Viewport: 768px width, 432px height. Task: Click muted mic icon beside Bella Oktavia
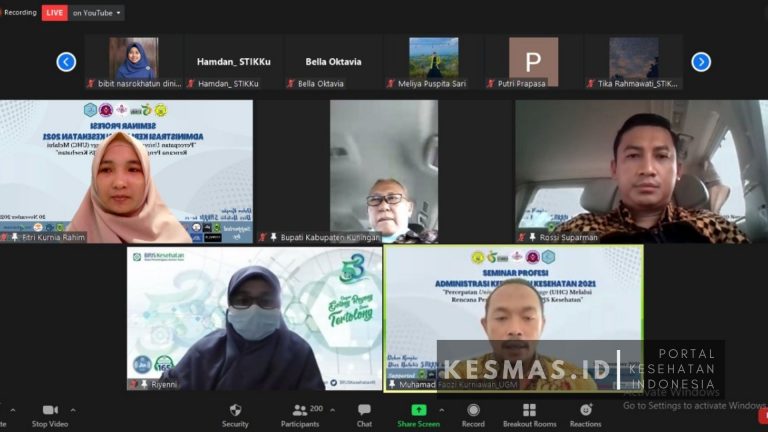290,84
